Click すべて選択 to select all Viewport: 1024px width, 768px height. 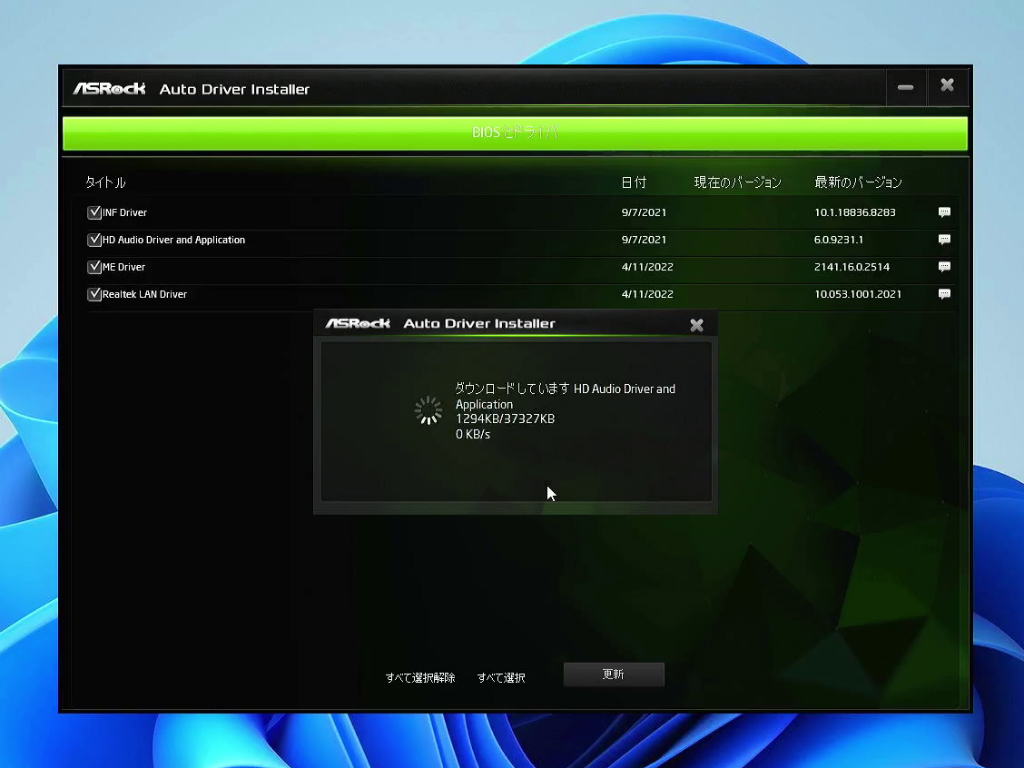pyautogui.click(x=501, y=678)
